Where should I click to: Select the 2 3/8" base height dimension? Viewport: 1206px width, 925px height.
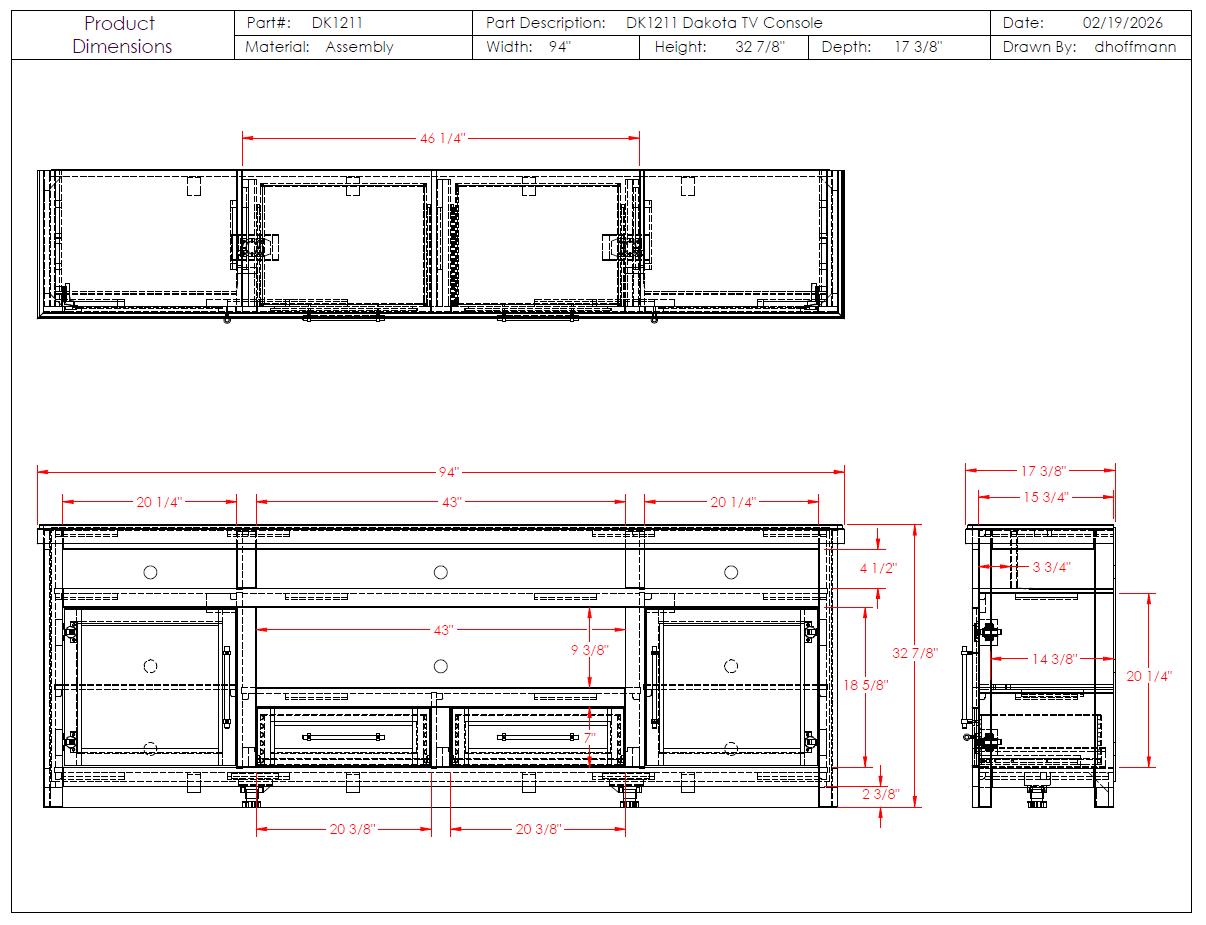click(879, 794)
